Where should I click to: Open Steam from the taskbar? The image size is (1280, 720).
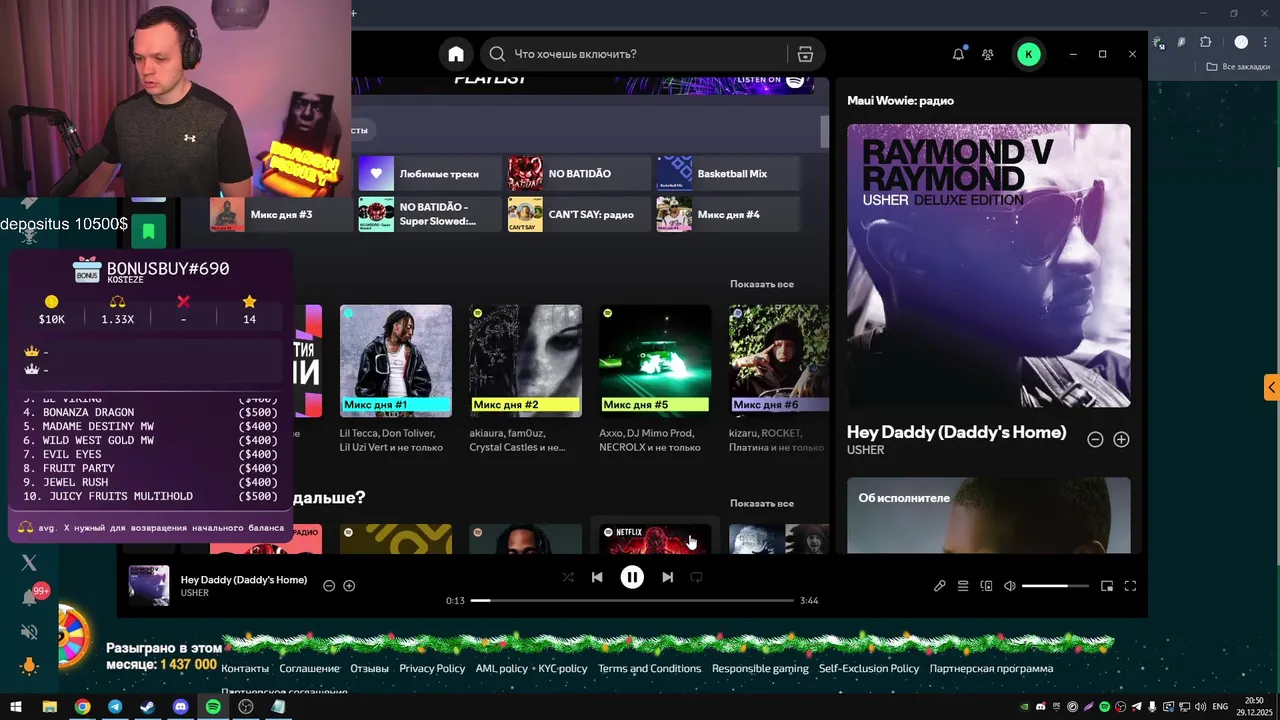click(147, 706)
